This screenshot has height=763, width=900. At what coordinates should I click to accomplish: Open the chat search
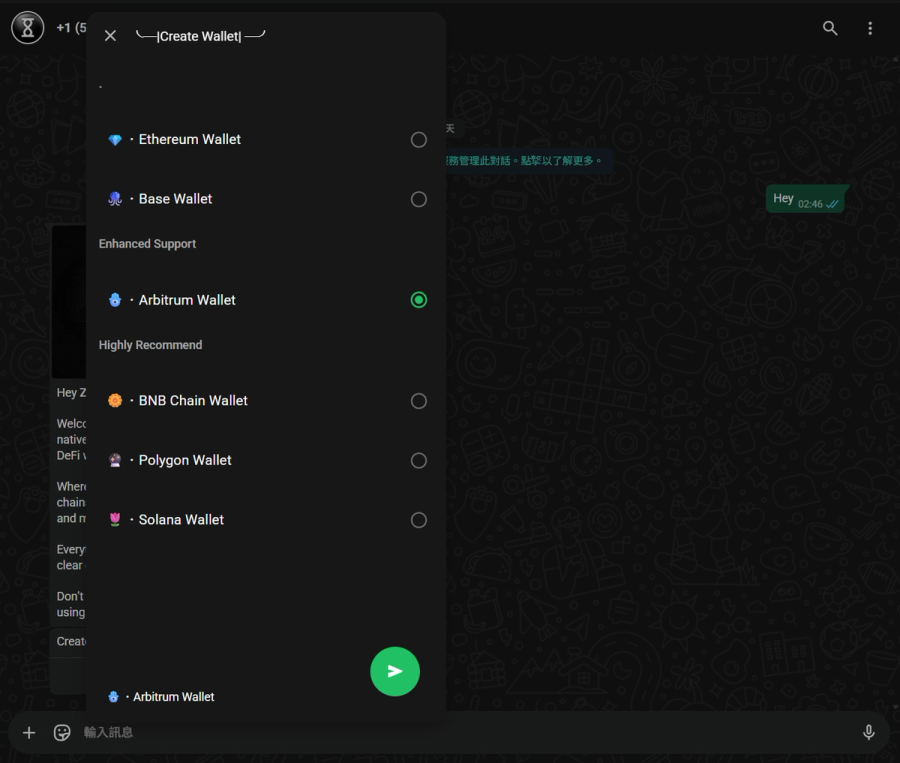(830, 28)
